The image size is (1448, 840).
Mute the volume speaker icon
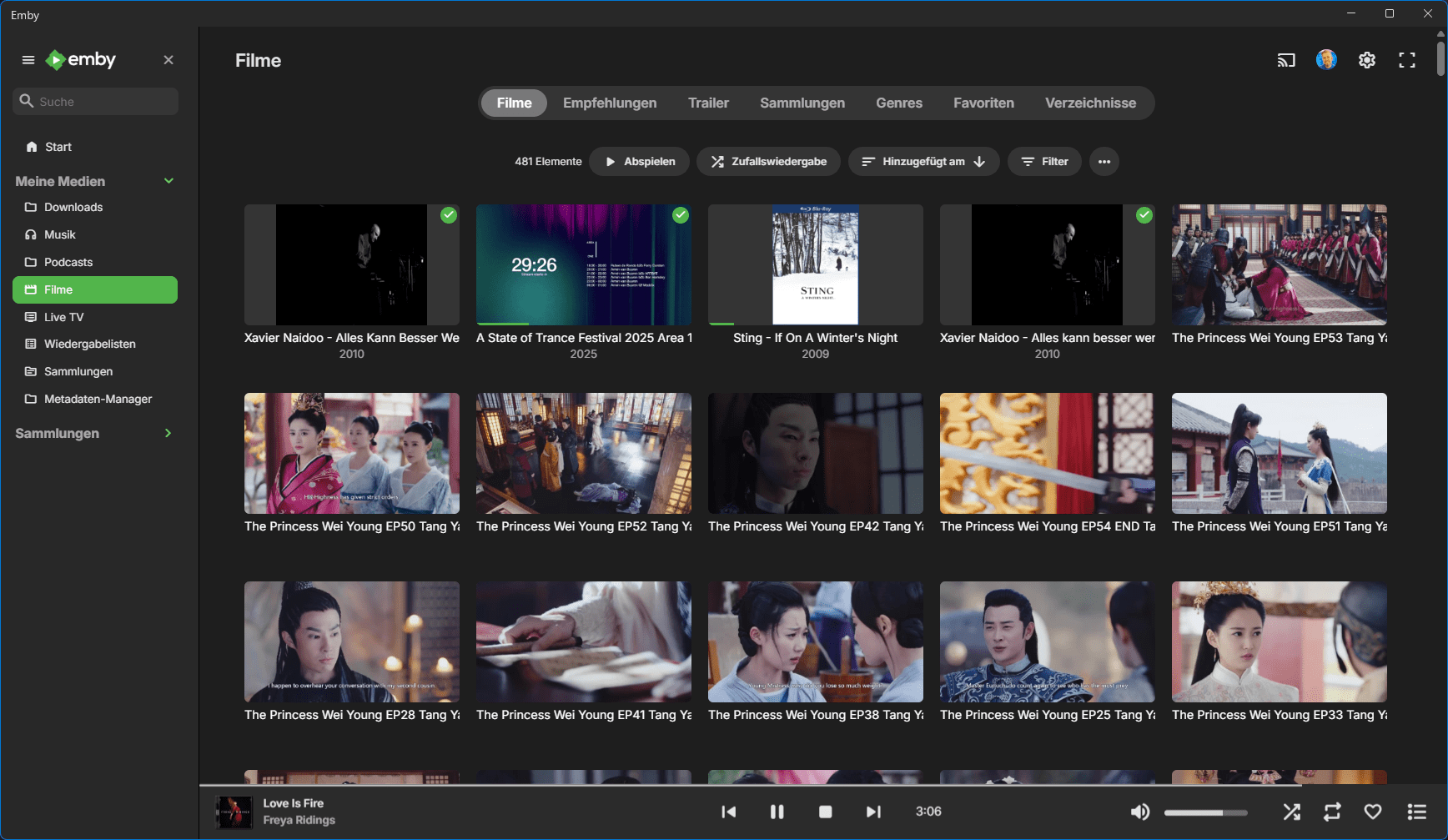[x=1139, y=812]
